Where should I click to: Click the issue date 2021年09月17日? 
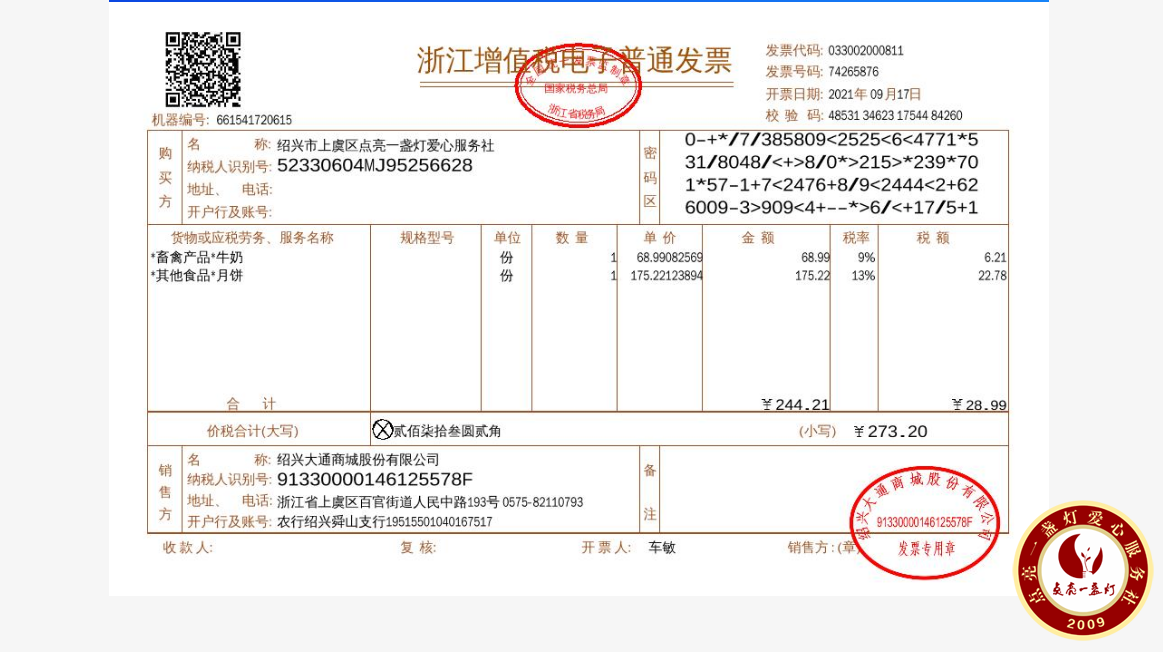(874, 94)
